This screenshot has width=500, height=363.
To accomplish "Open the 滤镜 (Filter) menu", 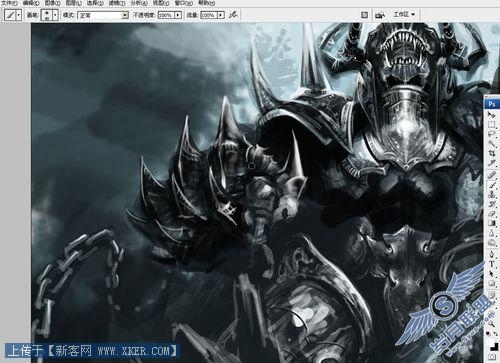I will (117, 3).
